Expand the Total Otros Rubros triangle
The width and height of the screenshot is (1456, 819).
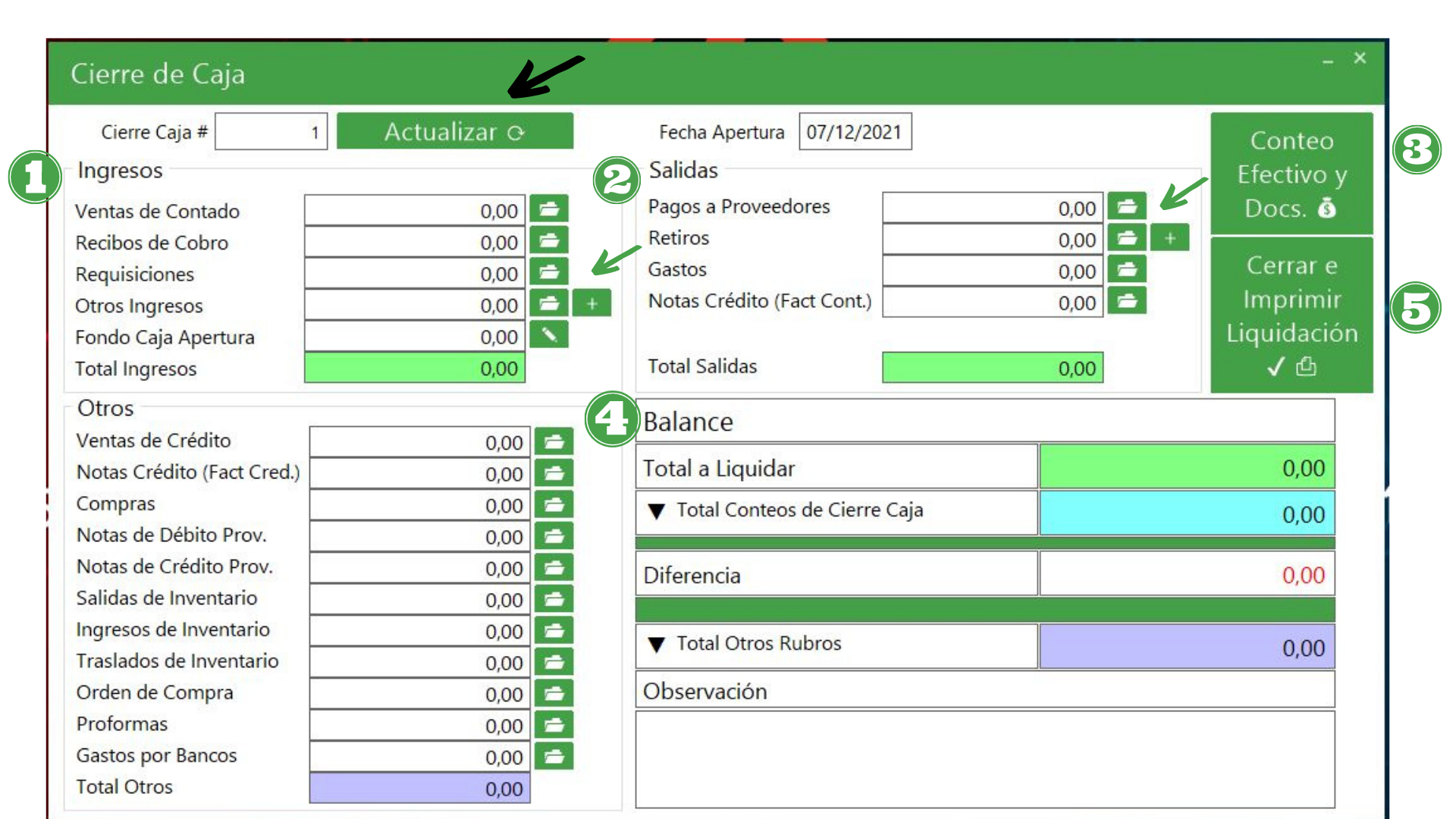[657, 645]
